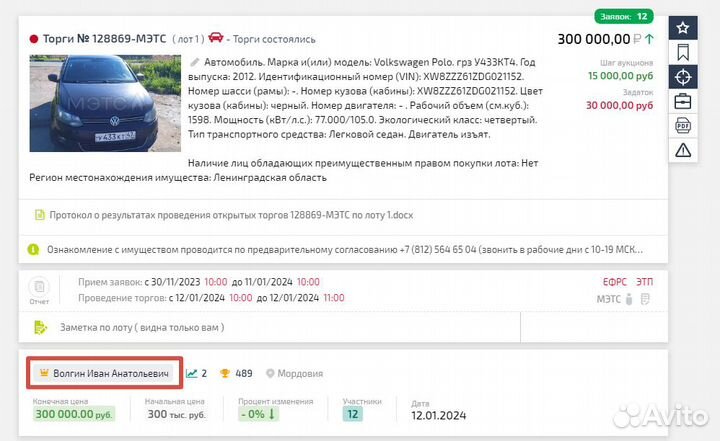720x441 pixels.
Task: Click green info icon near viewing notice
Action: pos(34,249)
